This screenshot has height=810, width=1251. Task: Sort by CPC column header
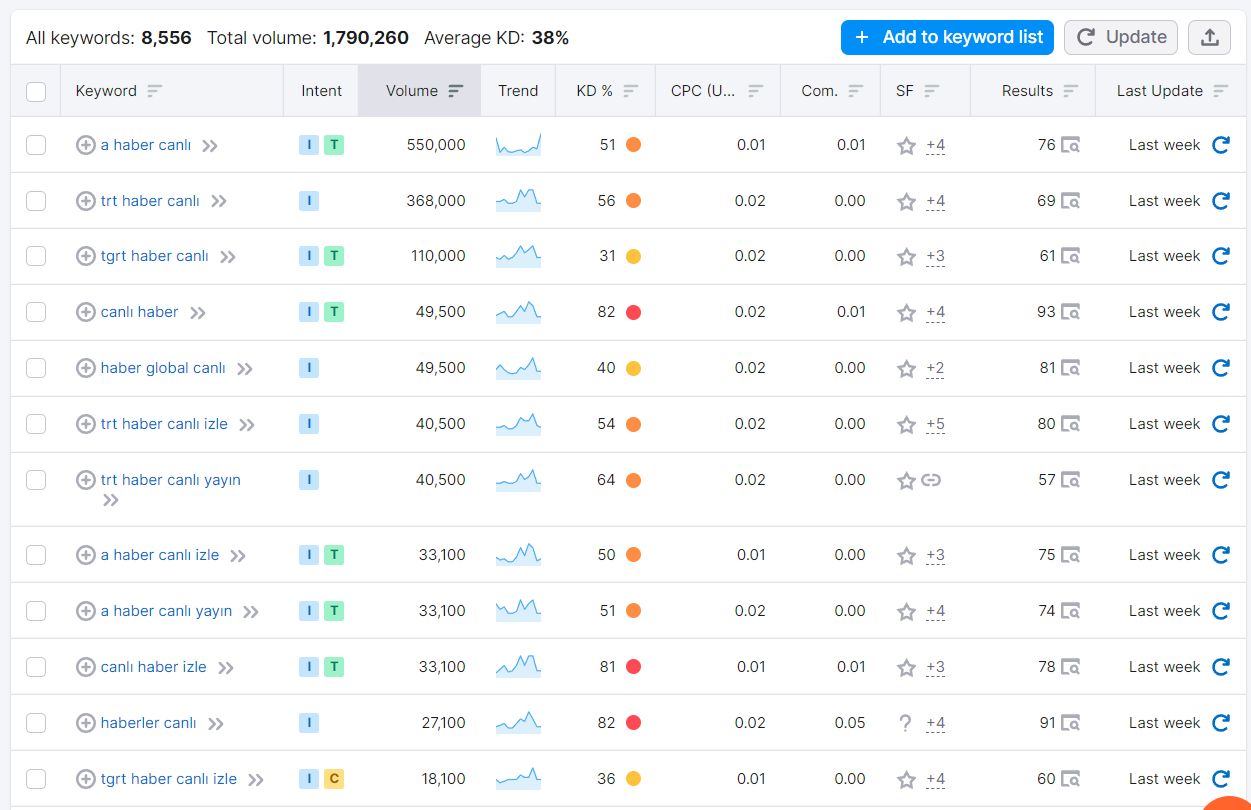pos(717,91)
